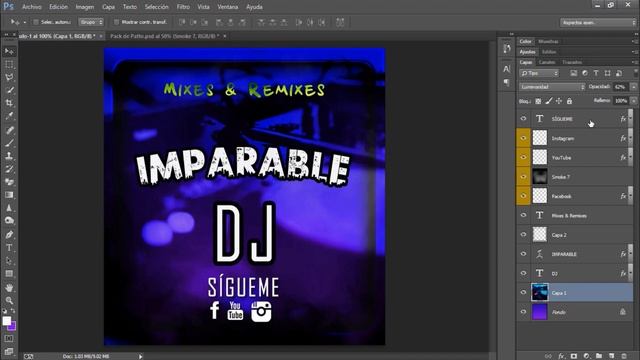Image resolution: width=640 pixels, height=360 pixels.
Task: Select the Crop tool
Action: pyautogui.click(x=9, y=103)
